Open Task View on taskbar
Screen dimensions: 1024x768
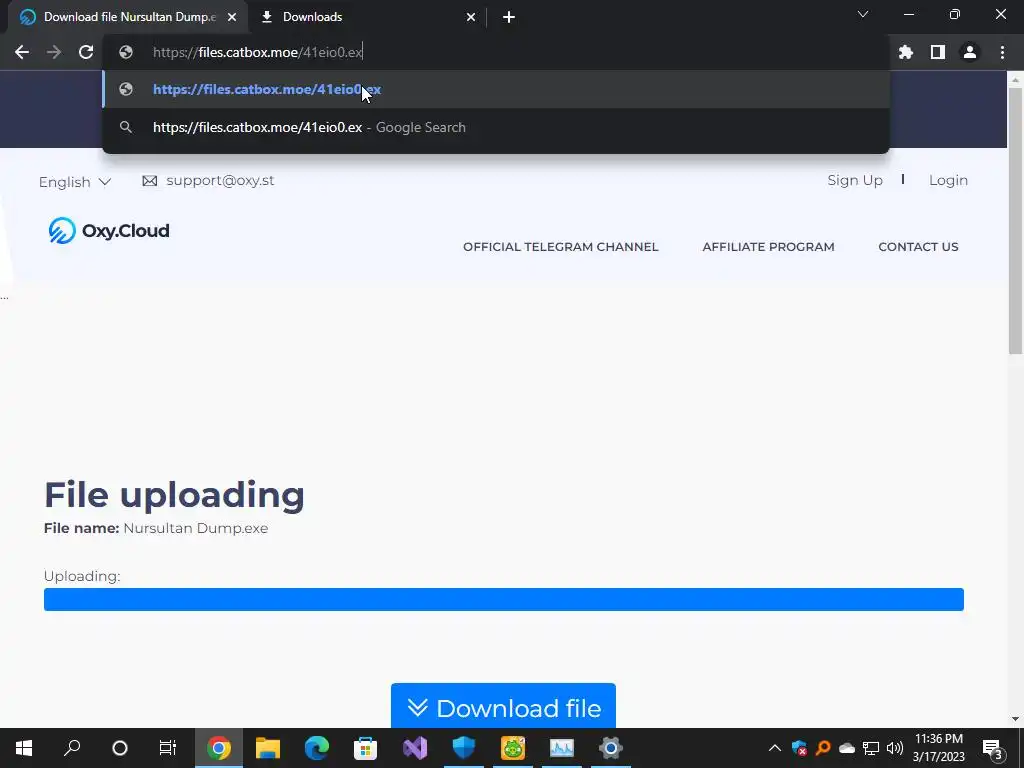point(168,748)
